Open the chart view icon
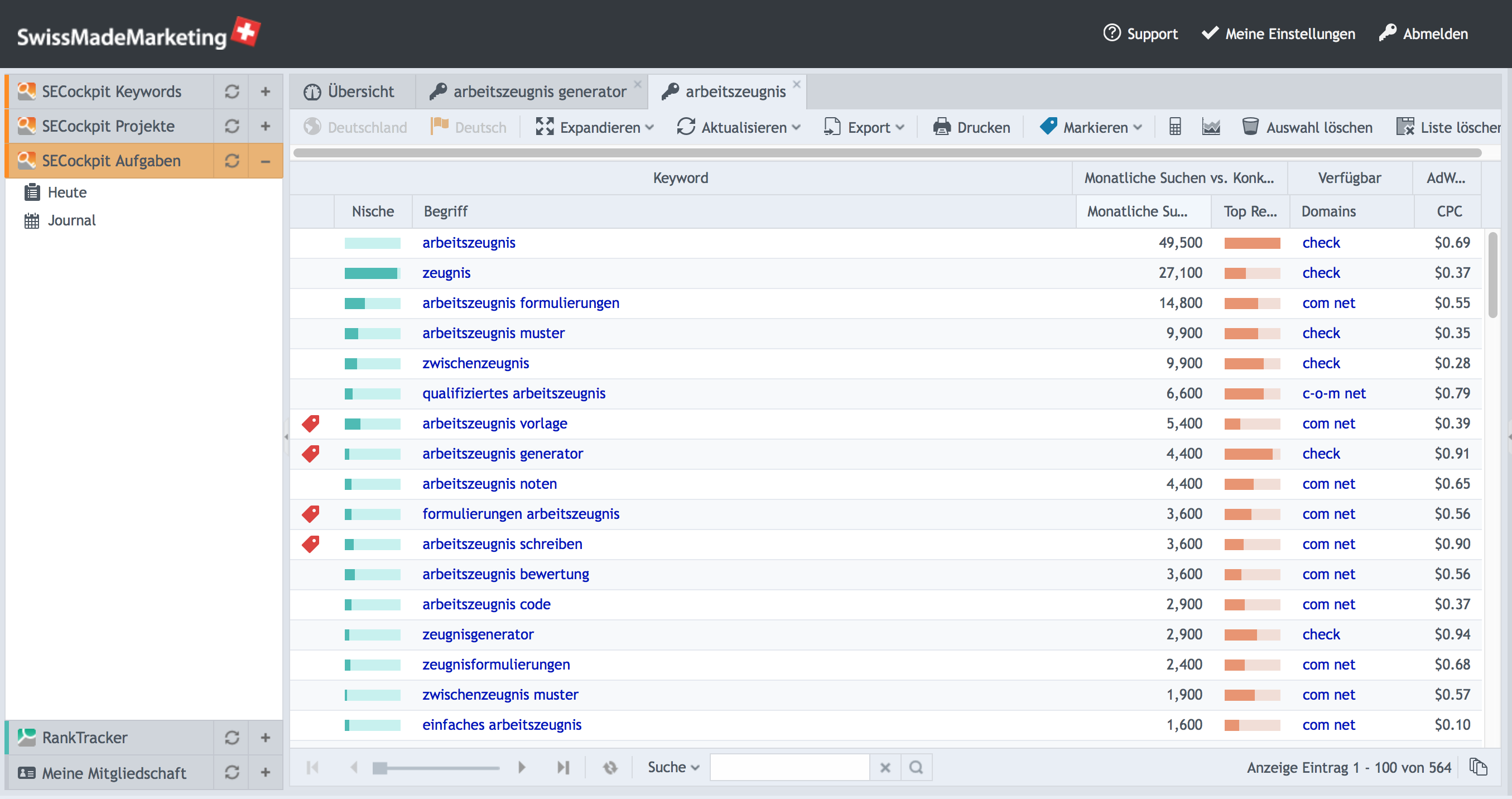This screenshot has width=1512, height=799. (1211, 127)
